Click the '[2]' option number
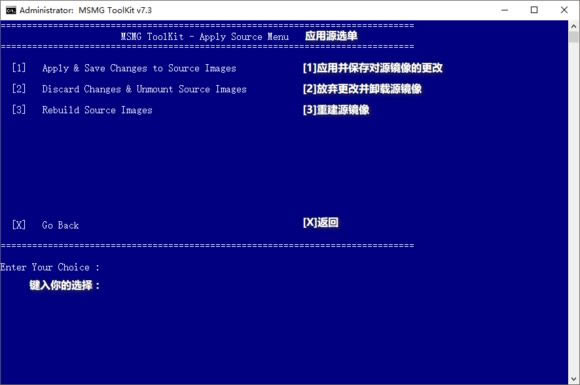Image resolution: width=580 pixels, height=385 pixels. pos(19,89)
